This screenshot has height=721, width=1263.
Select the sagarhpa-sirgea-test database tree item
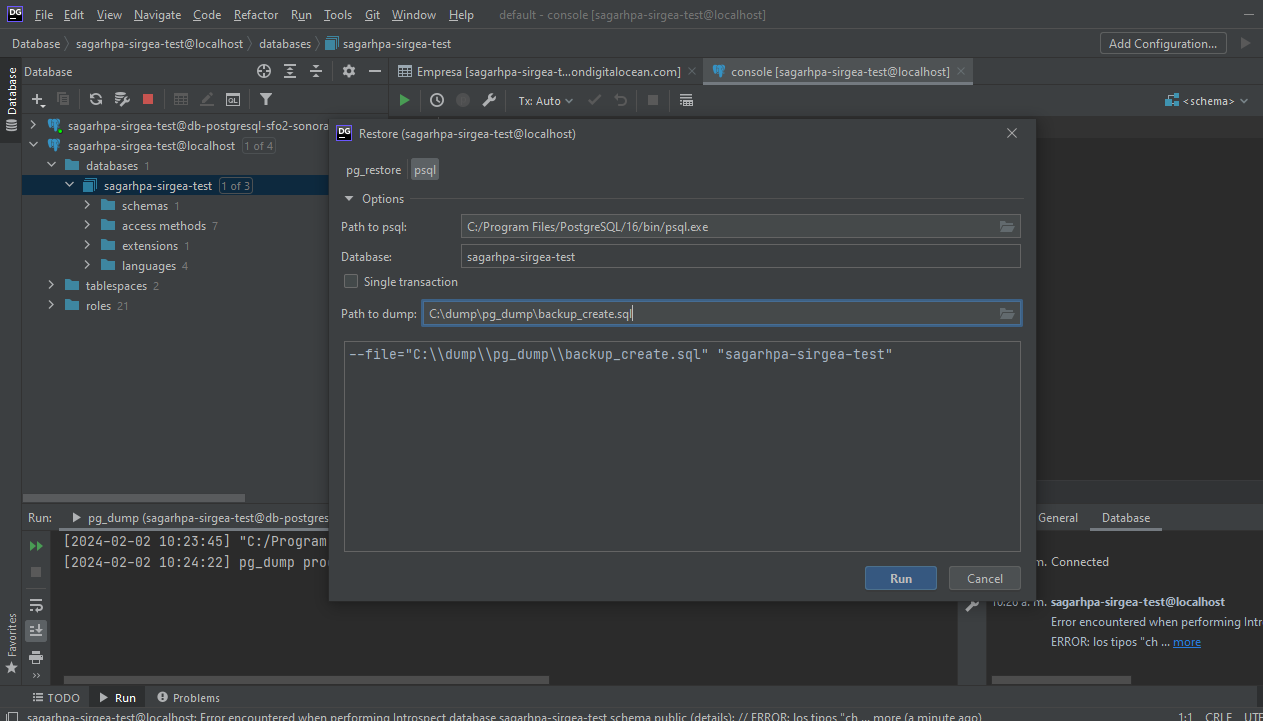(158, 186)
